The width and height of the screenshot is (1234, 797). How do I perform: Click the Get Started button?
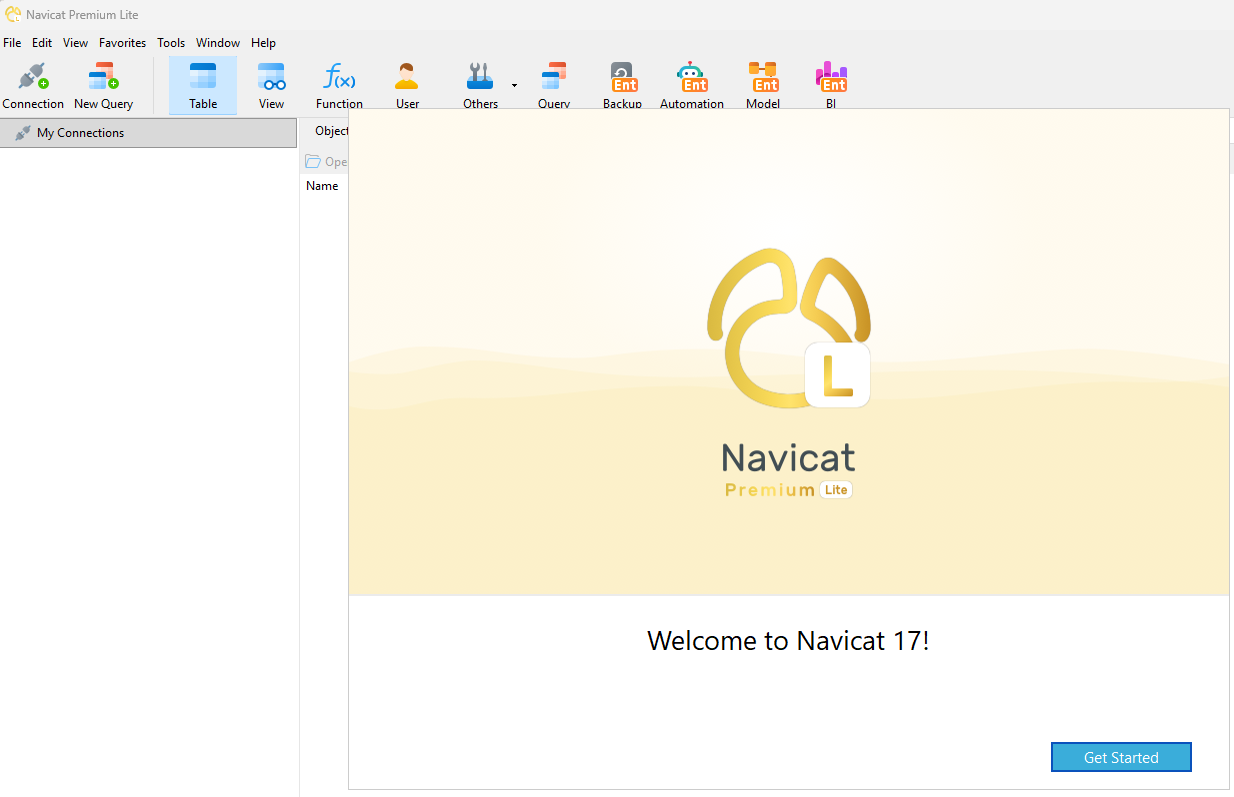(x=1121, y=757)
